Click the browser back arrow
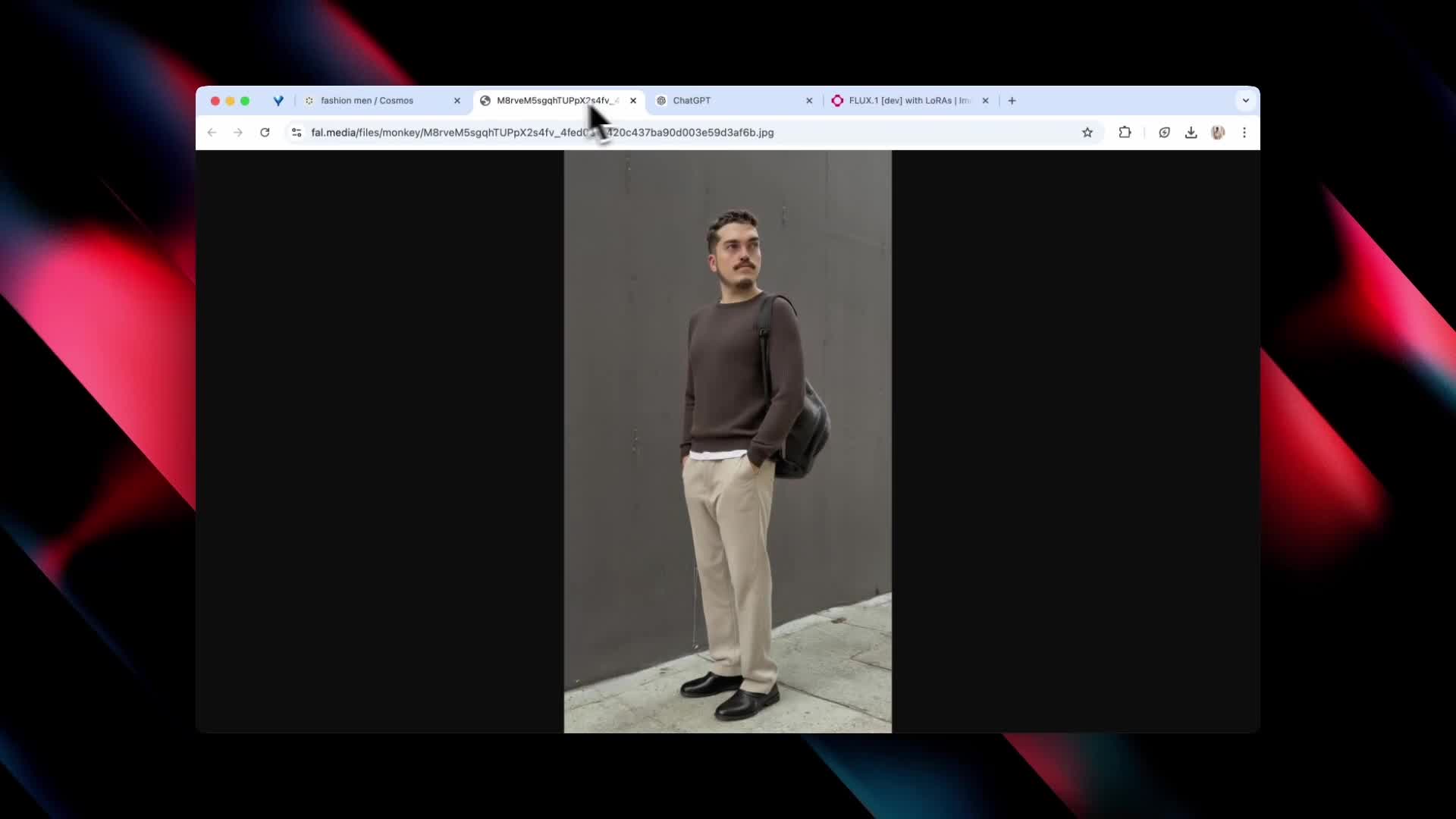 (212, 133)
